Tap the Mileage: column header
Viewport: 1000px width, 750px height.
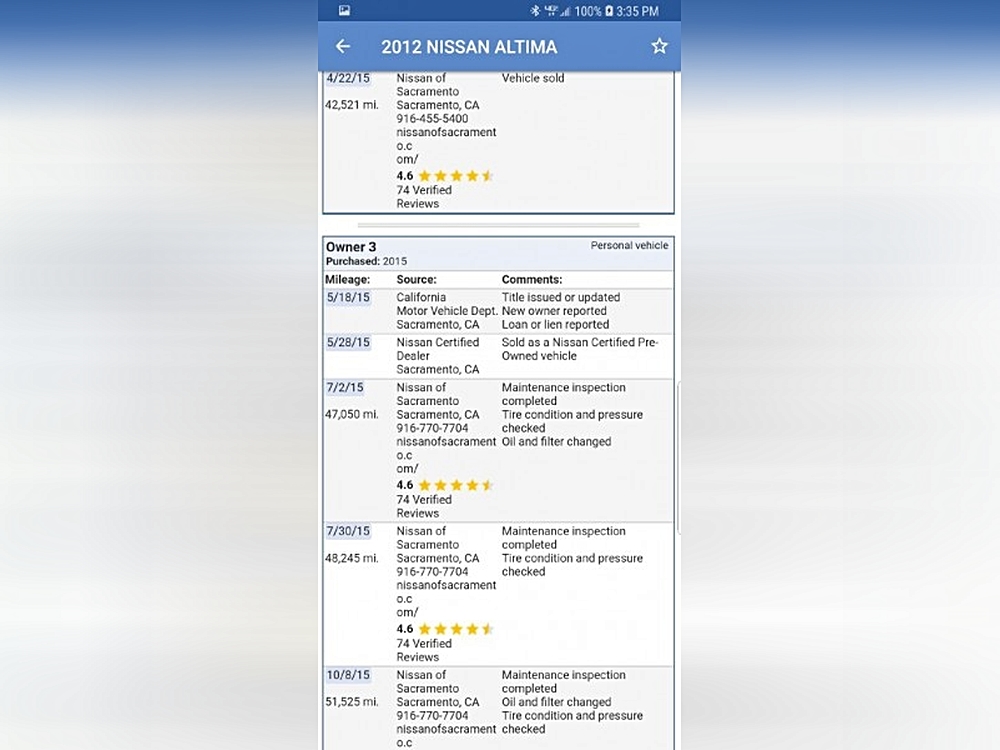[x=348, y=279]
